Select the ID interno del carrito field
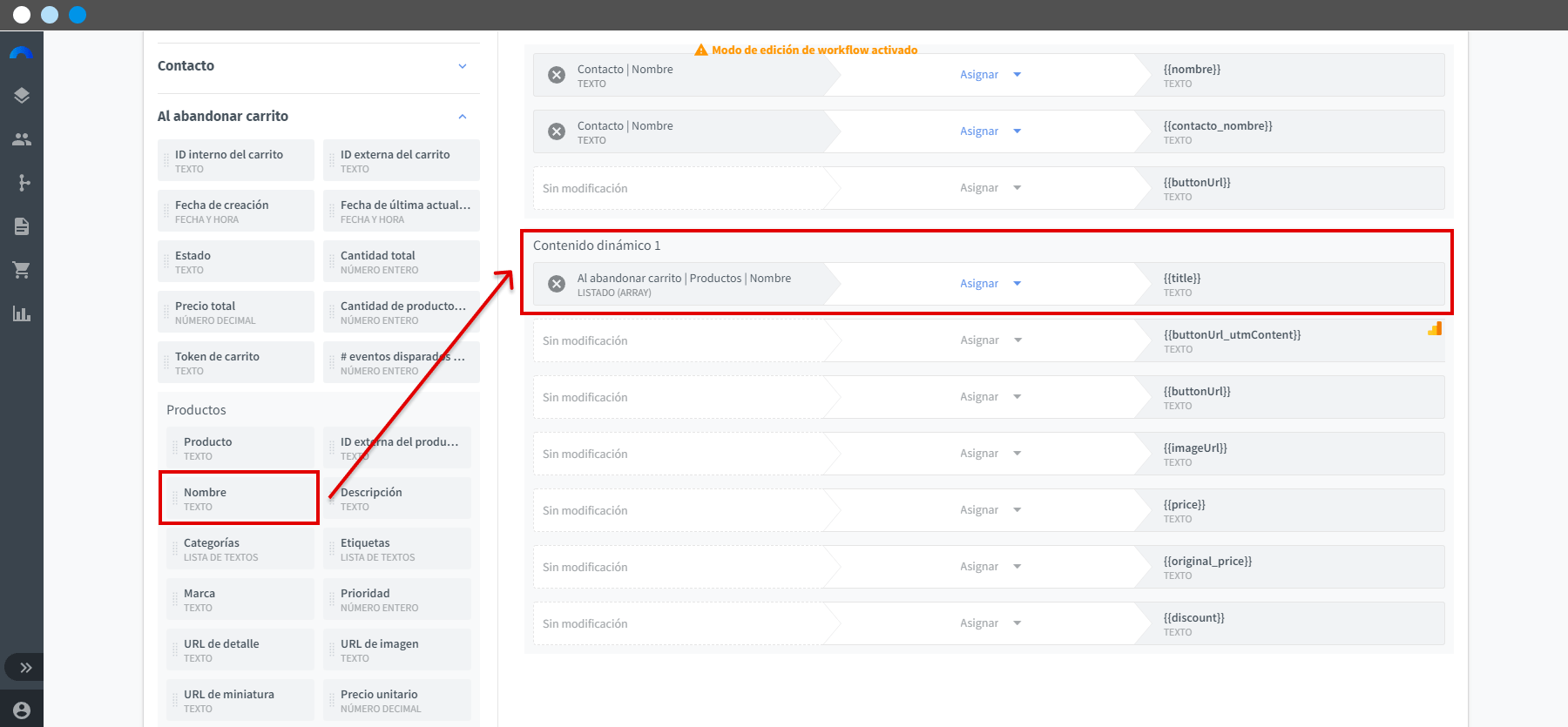The height and width of the screenshot is (727, 1568). [x=236, y=160]
